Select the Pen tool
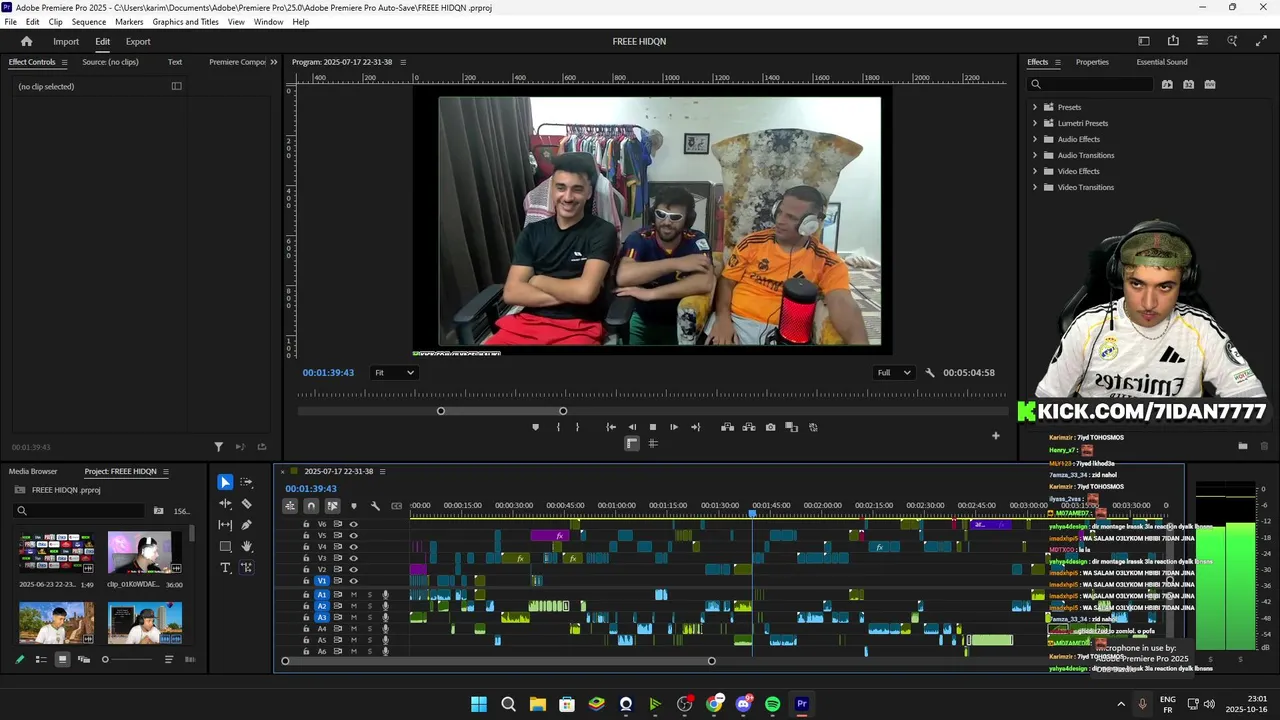This screenshot has height=720, width=1280. (x=247, y=525)
